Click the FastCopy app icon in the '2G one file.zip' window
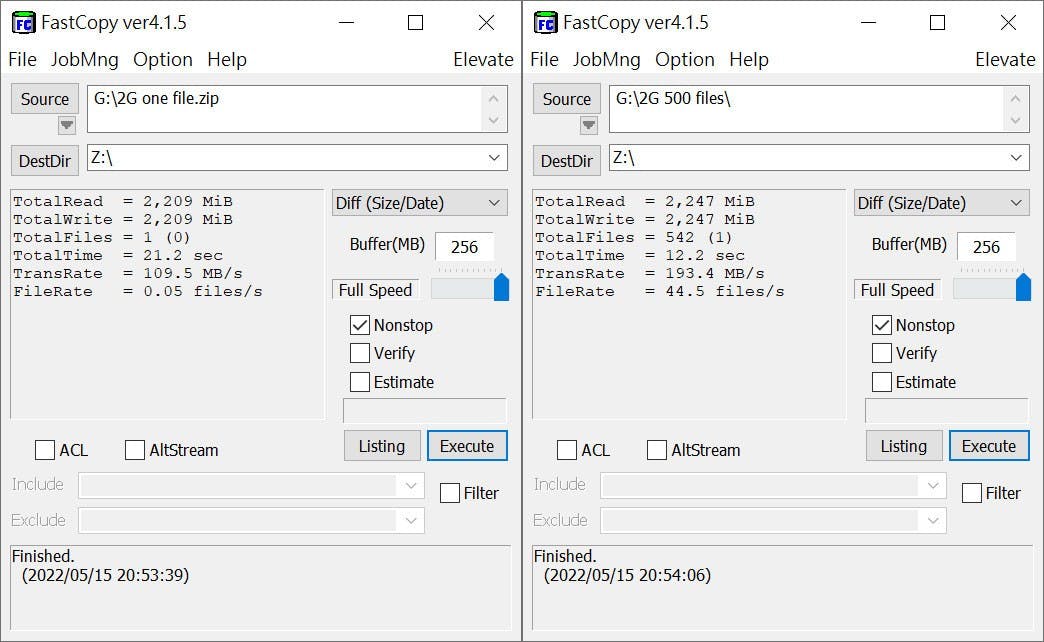Screen dimensions: 1044x642 pyautogui.click(x=23, y=23)
